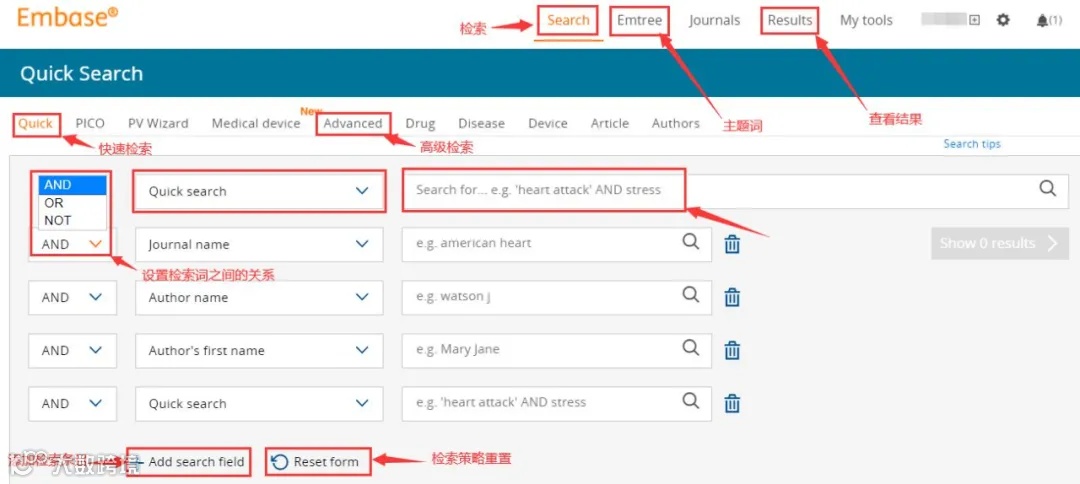Image resolution: width=1080 pixels, height=484 pixels.
Task: Click the account plus icon beside username
Action: tap(974, 20)
